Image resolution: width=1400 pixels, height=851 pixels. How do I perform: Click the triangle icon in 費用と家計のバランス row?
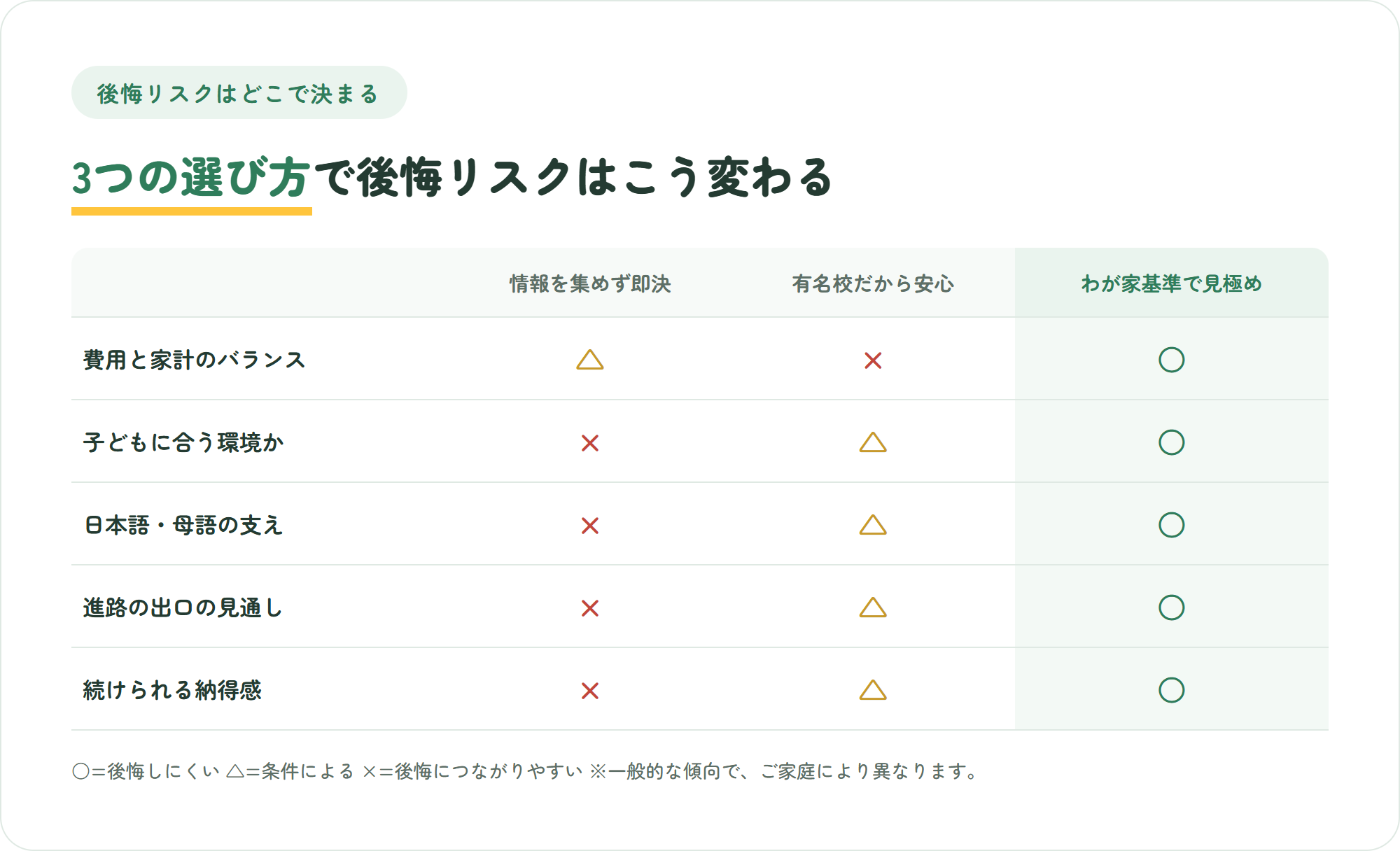590,360
